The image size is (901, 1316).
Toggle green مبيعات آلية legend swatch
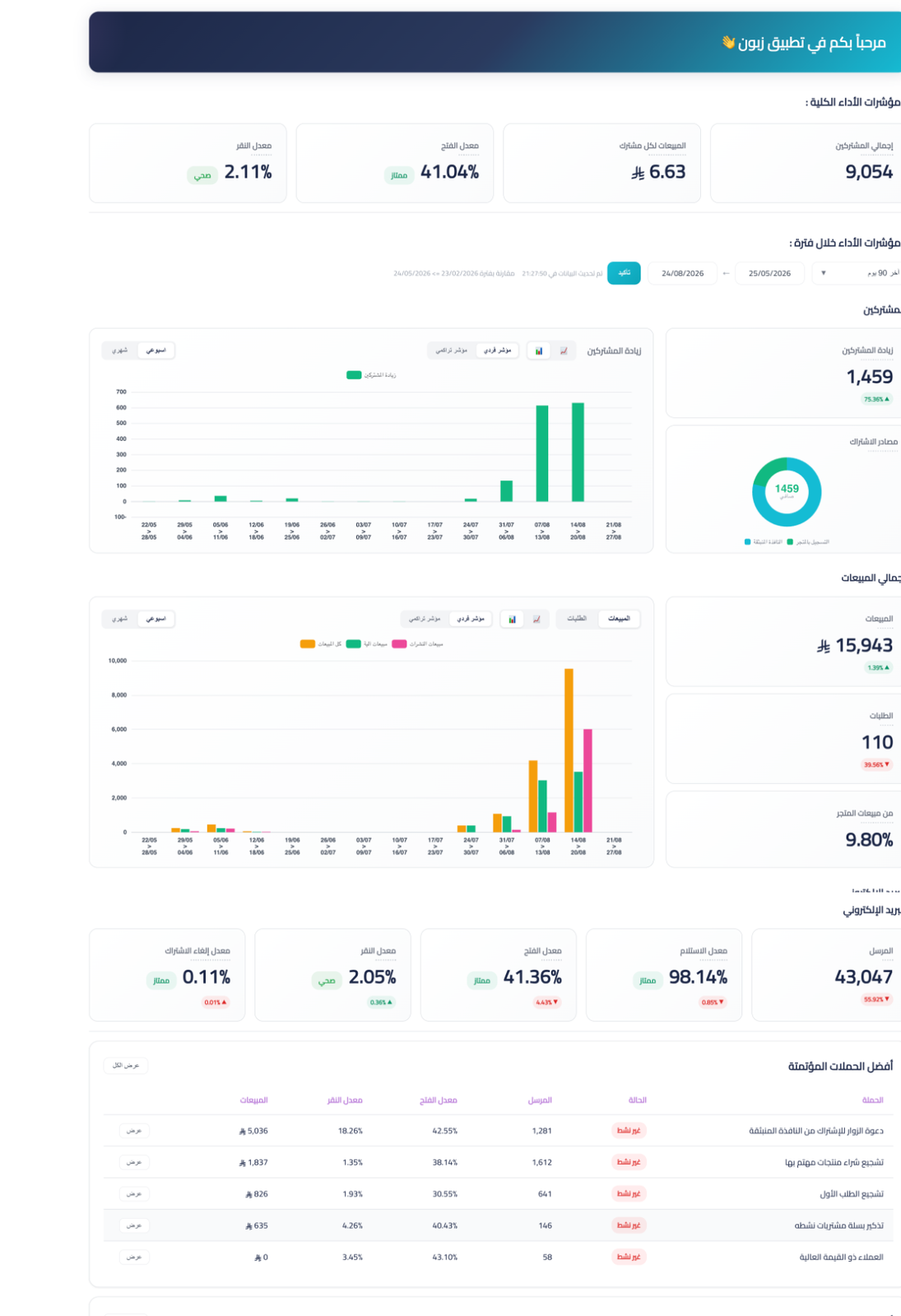(354, 644)
